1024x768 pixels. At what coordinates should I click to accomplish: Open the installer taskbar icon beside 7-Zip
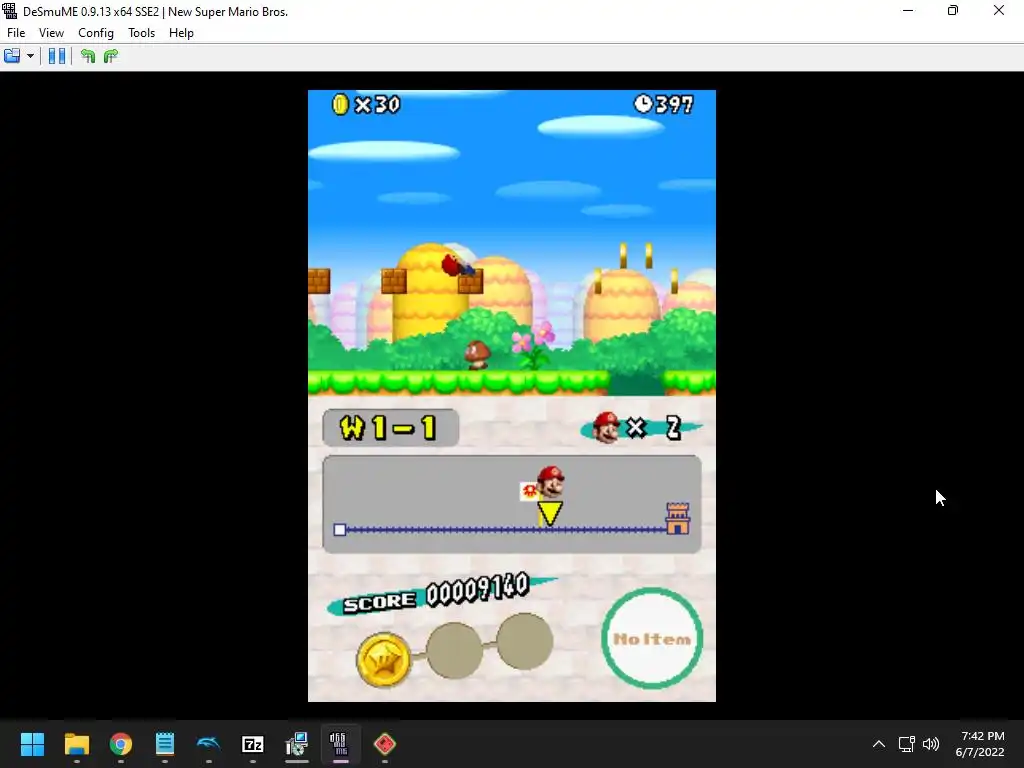pyautogui.click(x=296, y=744)
